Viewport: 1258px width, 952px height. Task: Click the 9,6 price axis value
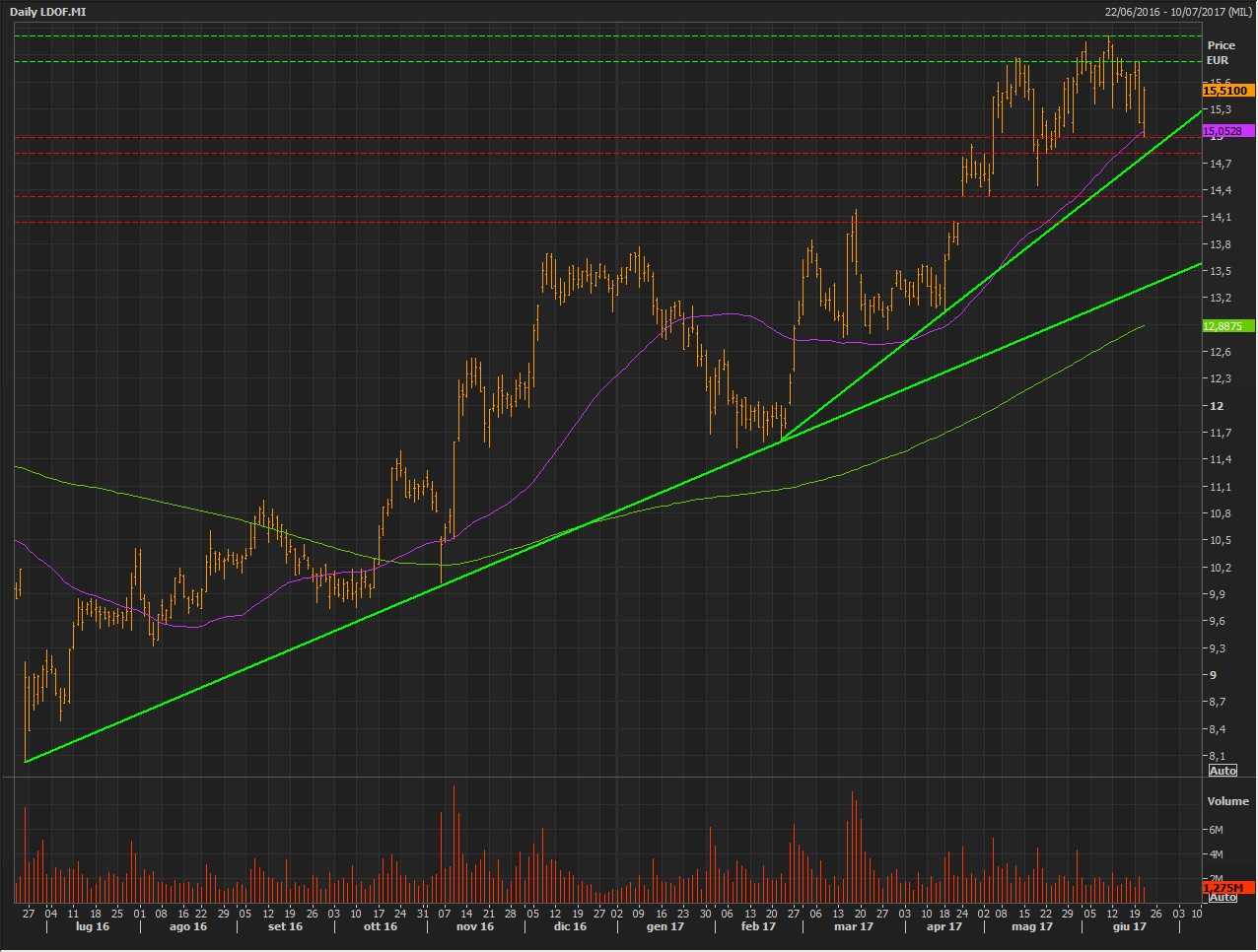pyautogui.click(x=1218, y=621)
